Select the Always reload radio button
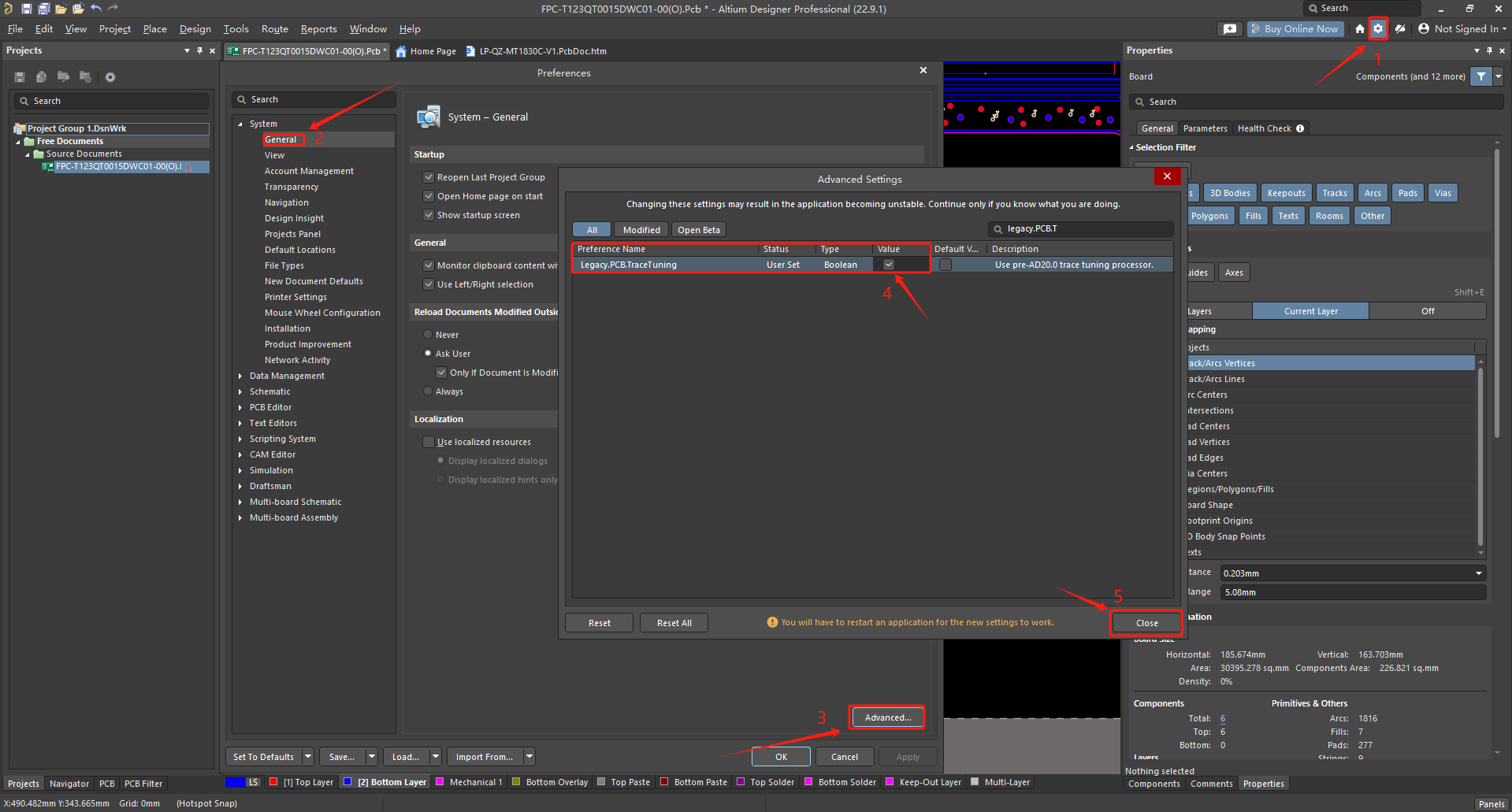 click(428, 391)
